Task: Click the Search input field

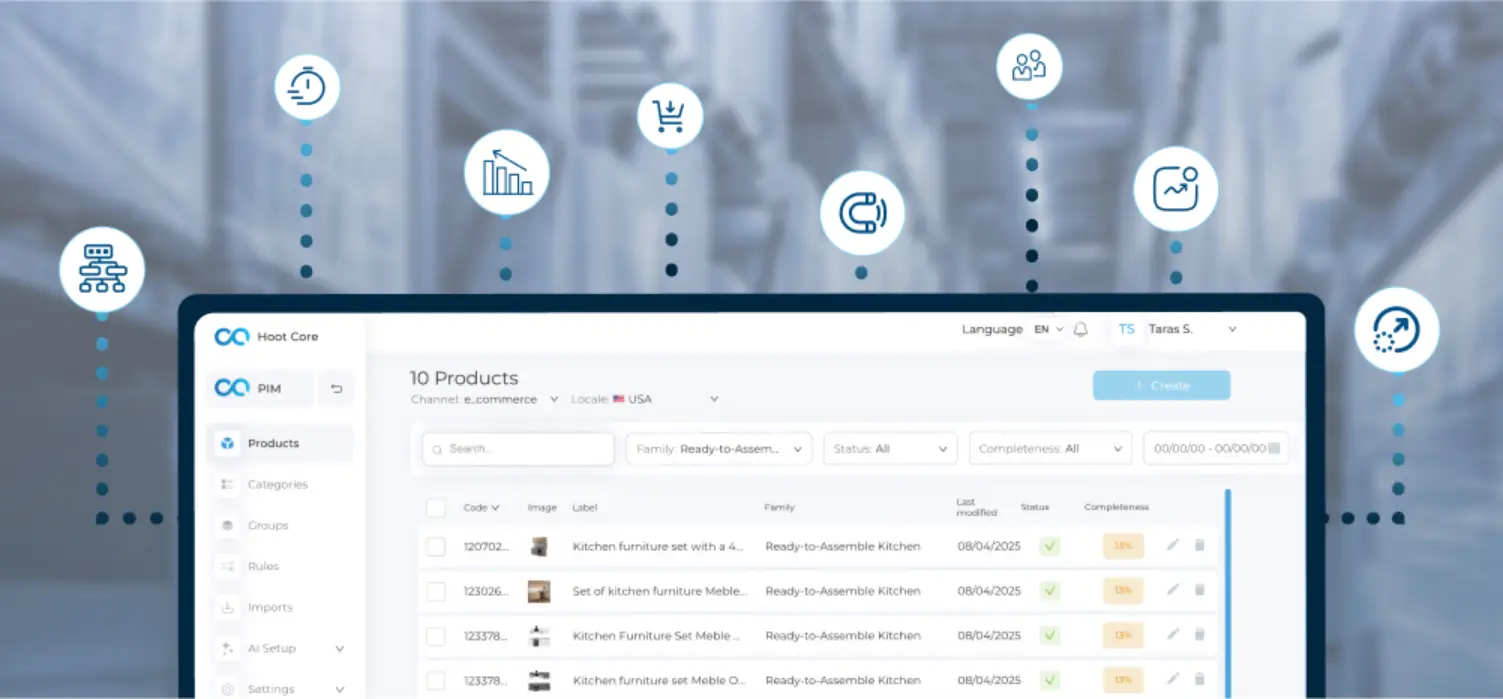Action: pyautogui.click(x=518, y=449)
